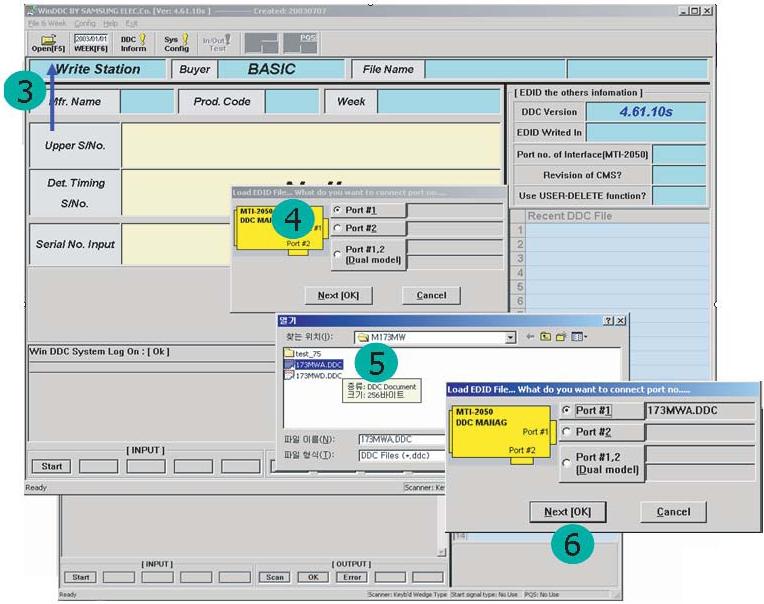Click the lower window log scrollbar down arrow
The image size is (764, 604).
coord(441,552)
